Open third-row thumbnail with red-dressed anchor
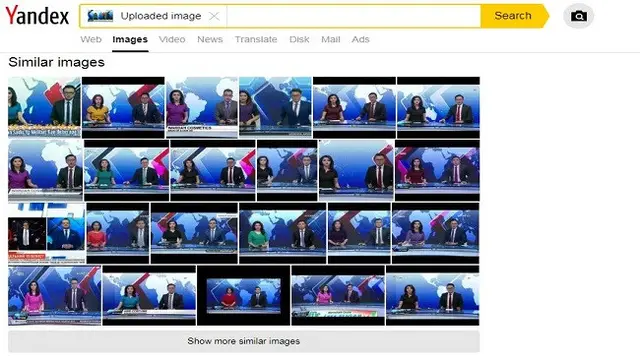This screenshot has height=360, width=640. [x=118, y=233]
